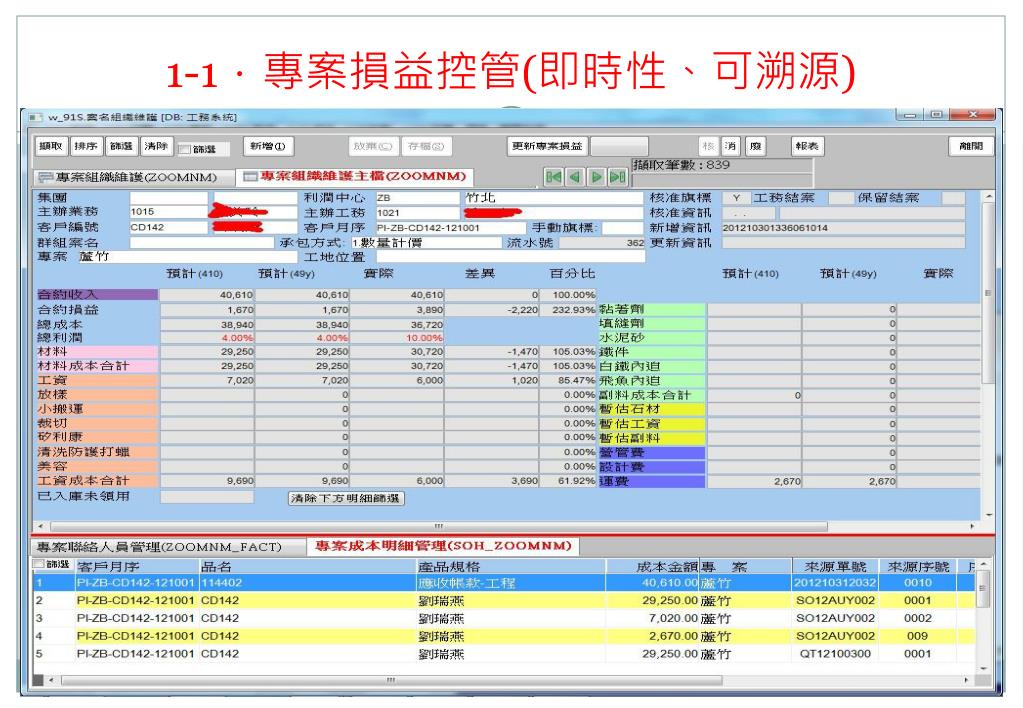Go to the first record navigation arrow
1023x708 pixels.
pyautogui.click(x=553, y=177)
